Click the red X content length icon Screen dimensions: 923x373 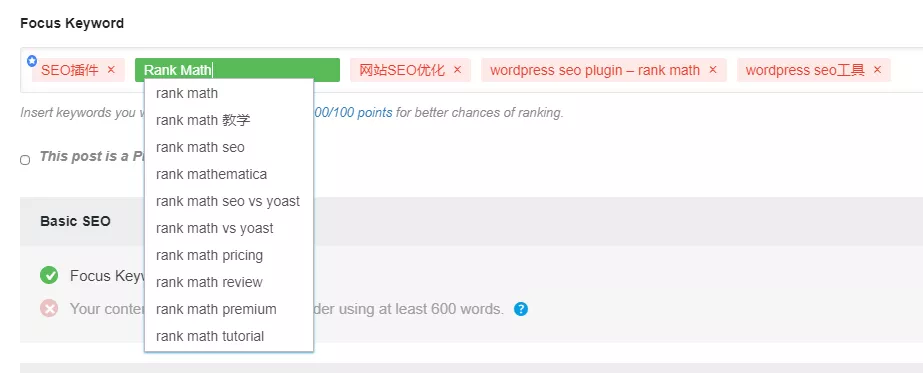(49, 308)
